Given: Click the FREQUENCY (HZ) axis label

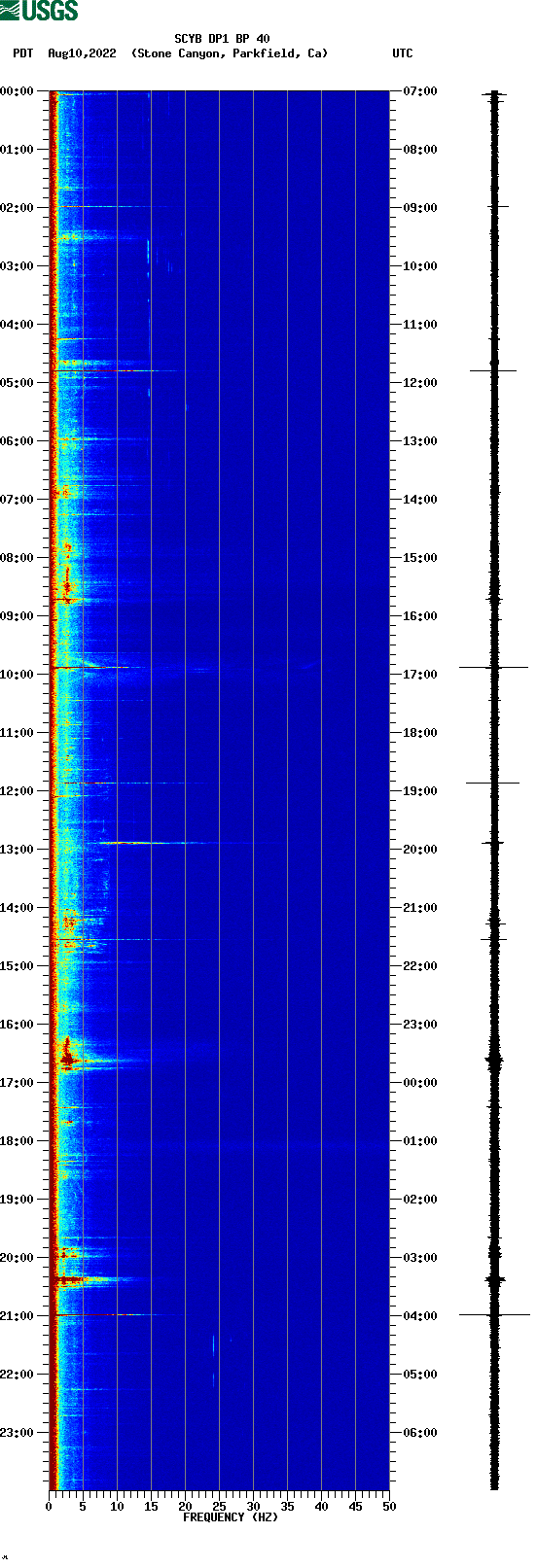Looking at the screenshot, I should coord(231,1517).
